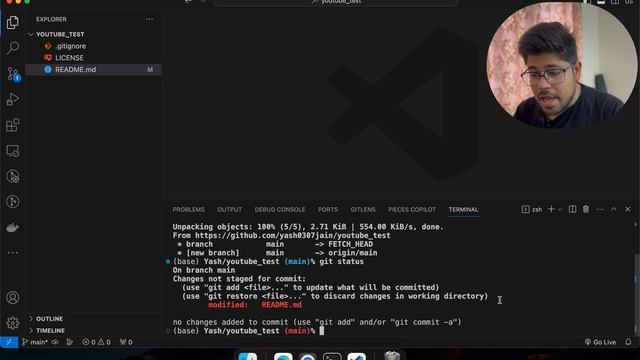Click Go Live in status bar
The width and height of the screenshot is (640, 360).
coord(600,342)
